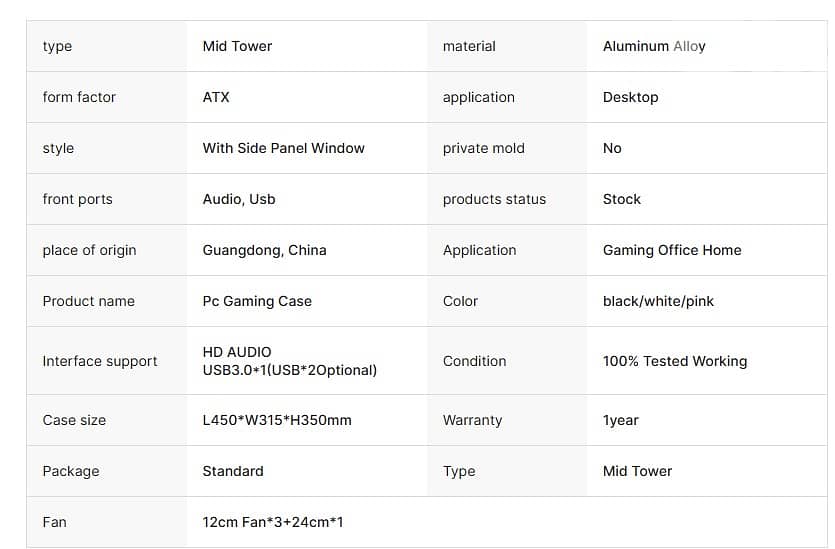Screen dimensions: 835x549
Task: Select the "1year" warranty value
Action: (620, 420)
